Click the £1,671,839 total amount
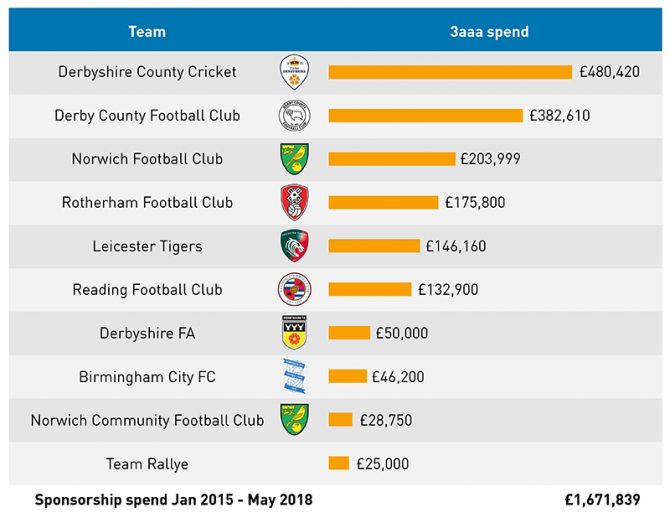670x528 pixels. pos(602,500)
